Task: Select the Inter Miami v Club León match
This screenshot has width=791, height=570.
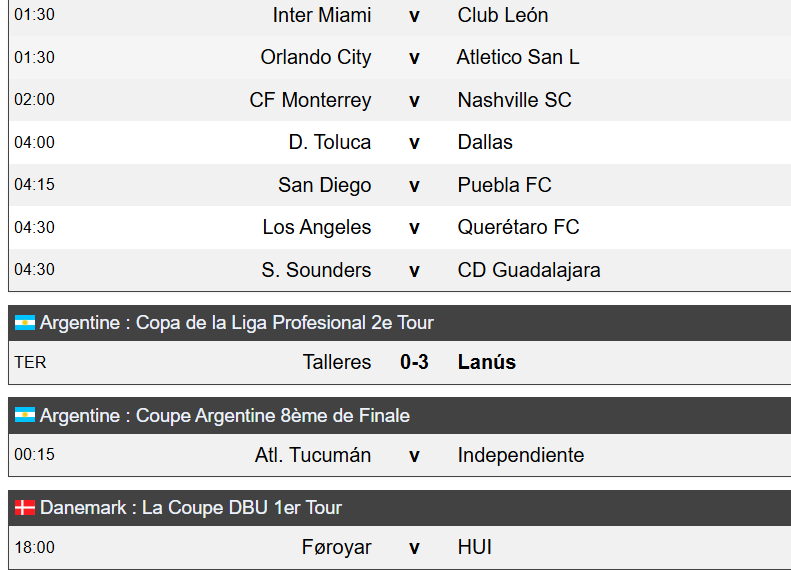Action: (x=400, y=15)
